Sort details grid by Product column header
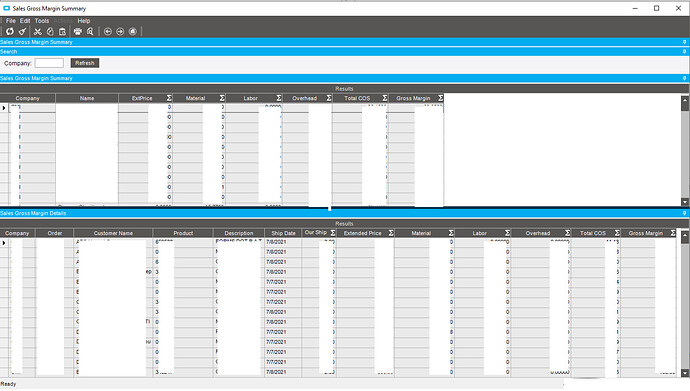This screenshot has height=391, width=690. pos(183,233)
